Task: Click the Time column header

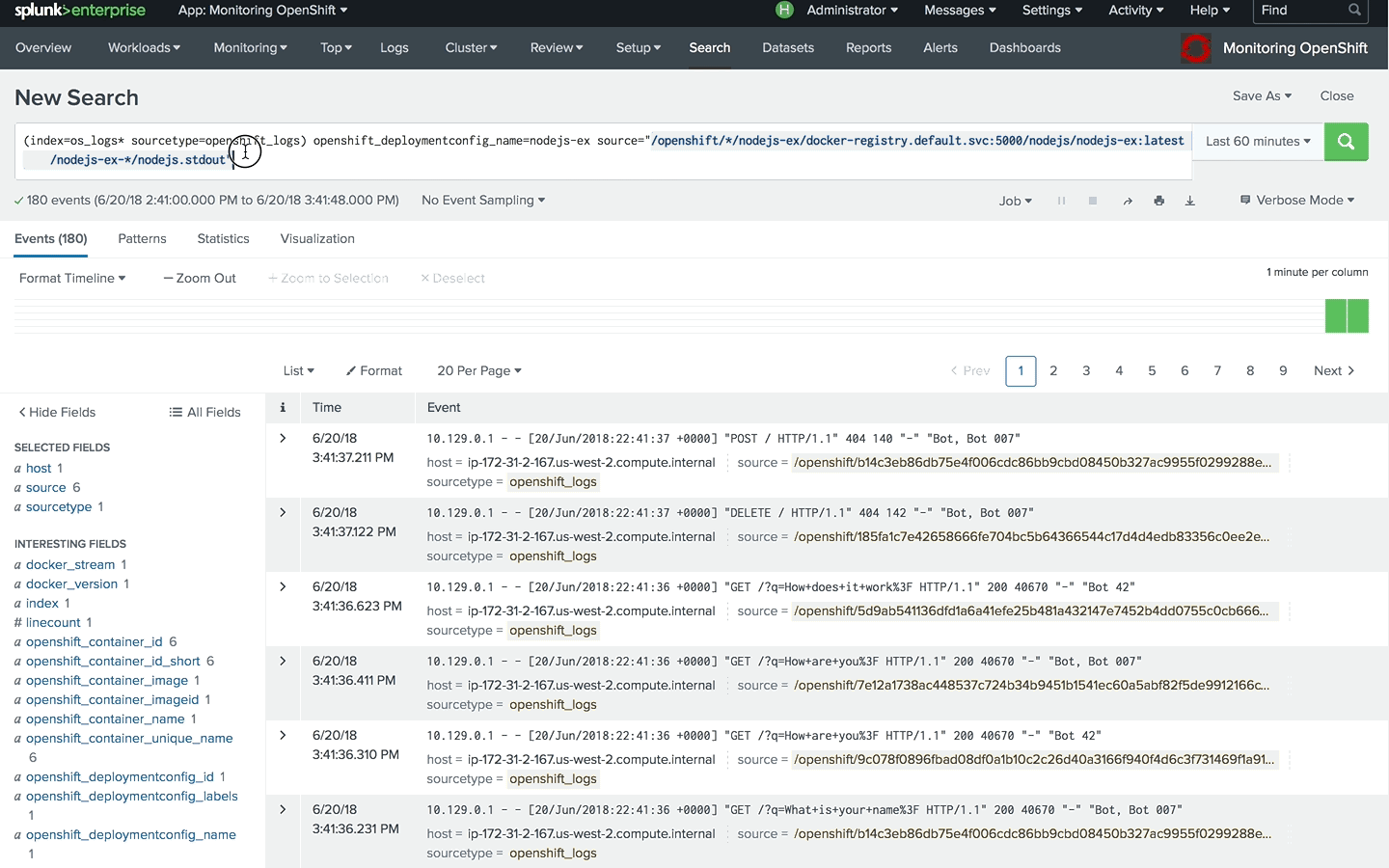Action: point(327,407)
